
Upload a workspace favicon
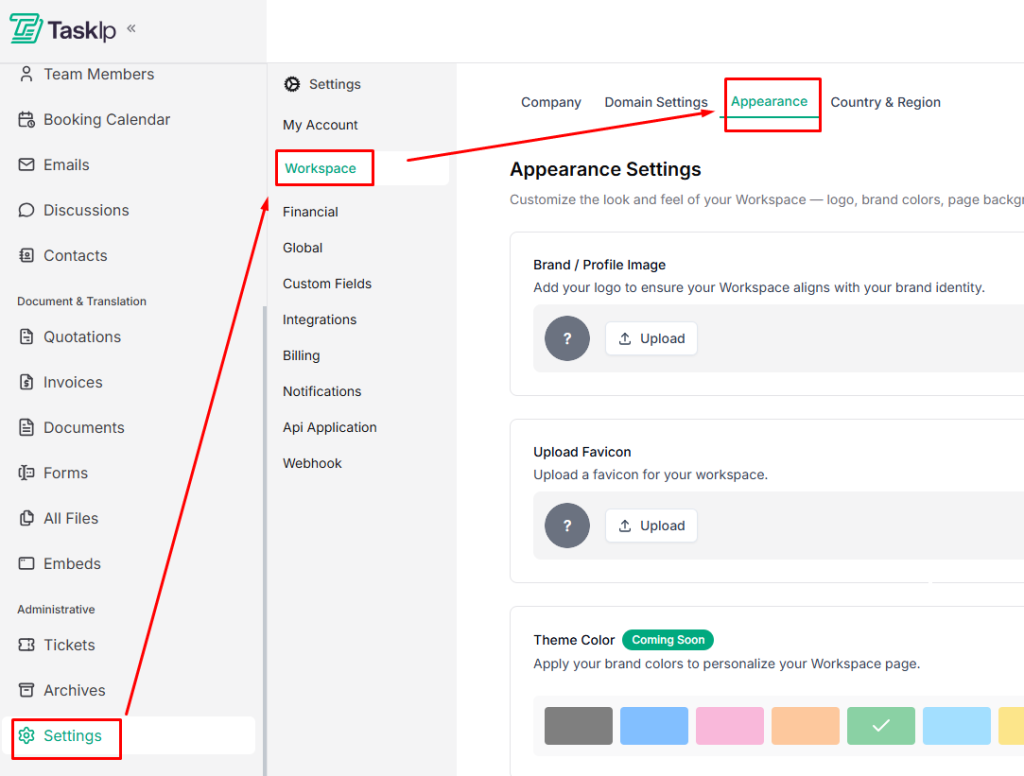651,525
